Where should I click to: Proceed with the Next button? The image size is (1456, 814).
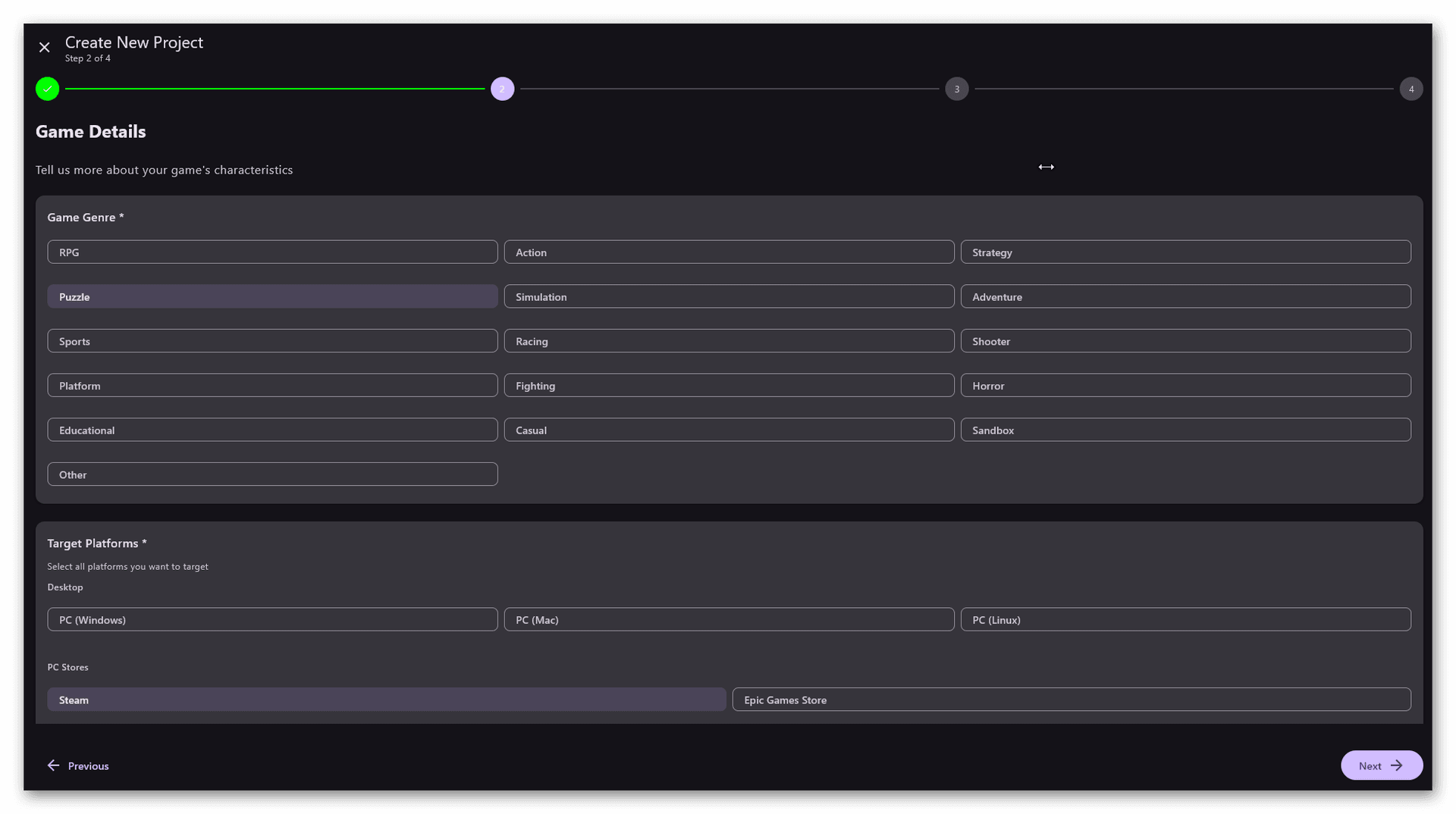(x=1381, y=765)
